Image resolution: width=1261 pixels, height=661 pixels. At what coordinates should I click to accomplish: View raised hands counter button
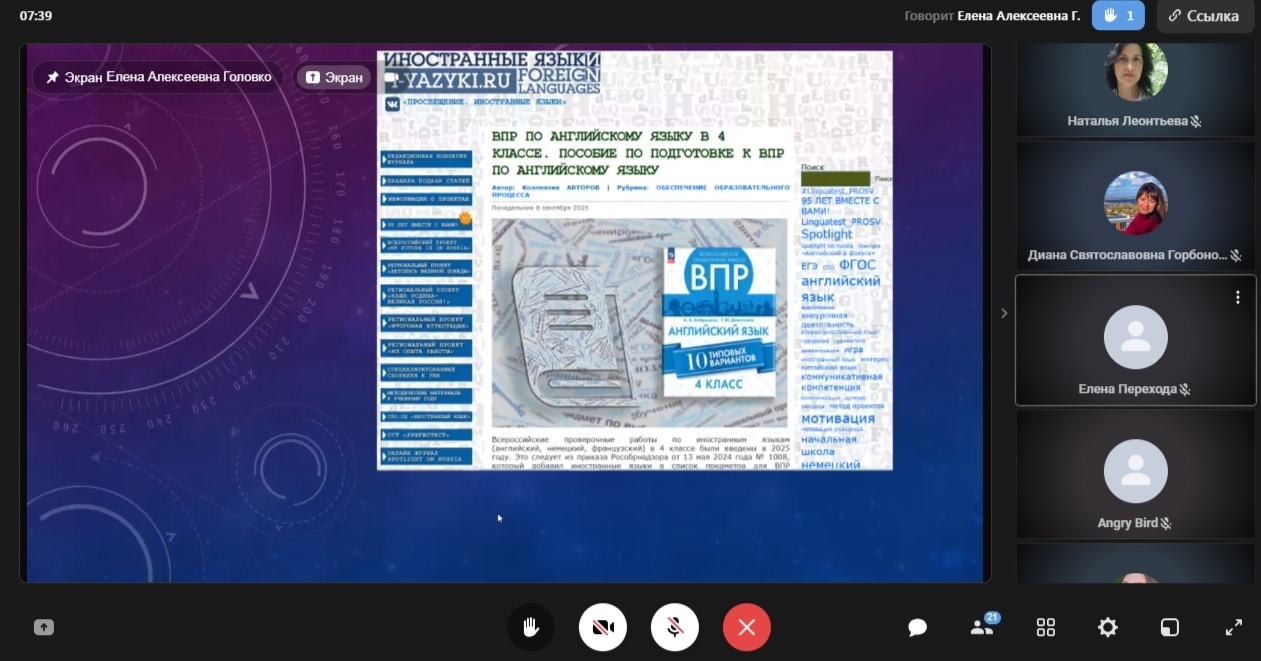[x=1117, y=16]
